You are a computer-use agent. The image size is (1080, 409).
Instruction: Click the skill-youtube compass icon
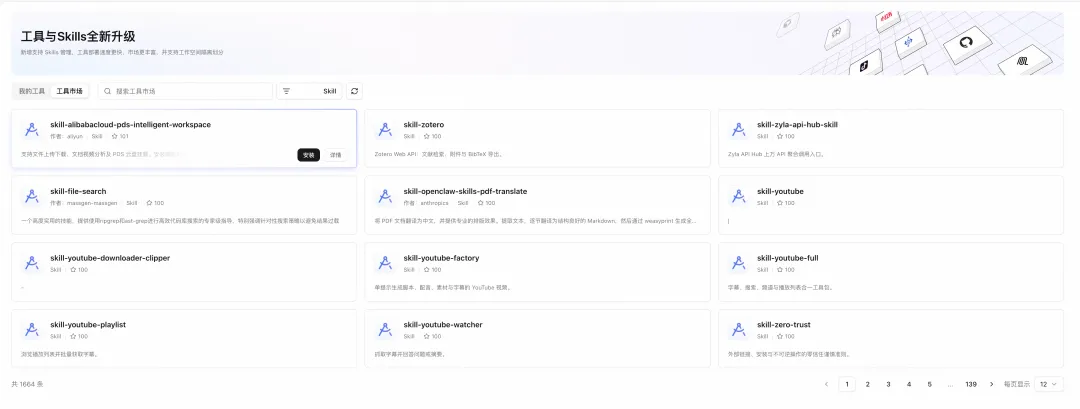[738, 197]
